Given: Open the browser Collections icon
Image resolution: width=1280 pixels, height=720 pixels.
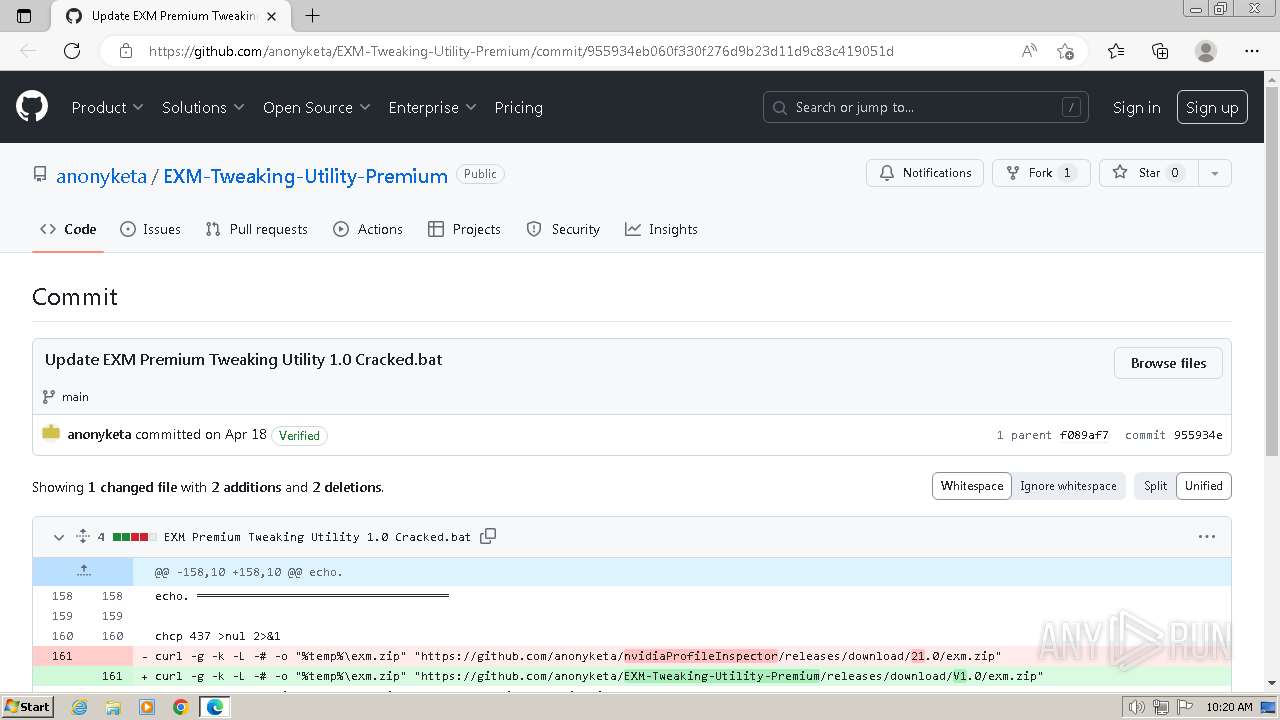Looking at the screenshot, I should click(1160, 51).
